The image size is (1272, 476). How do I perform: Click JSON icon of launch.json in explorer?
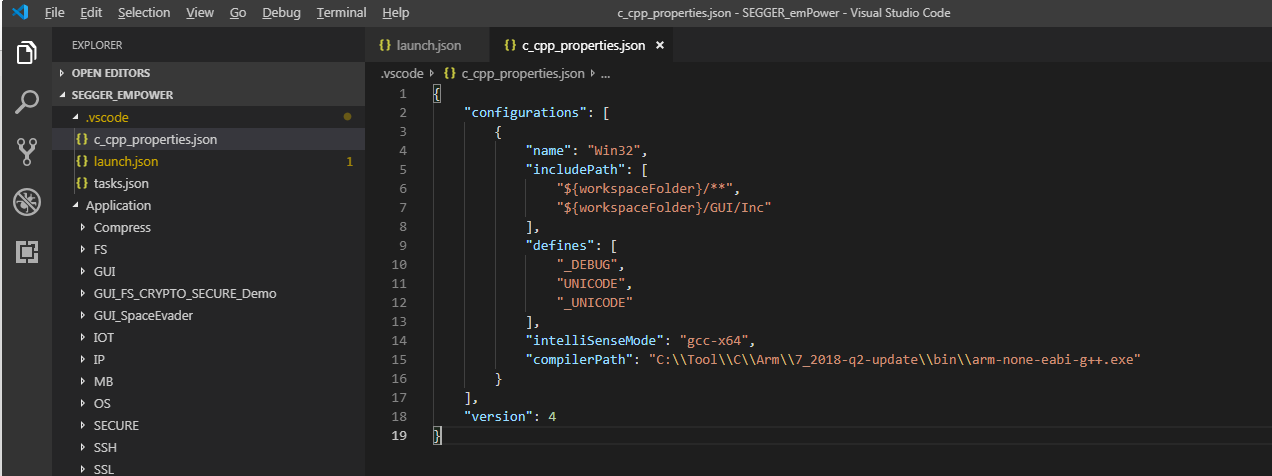pyautogui.click(x=82, y=161)
